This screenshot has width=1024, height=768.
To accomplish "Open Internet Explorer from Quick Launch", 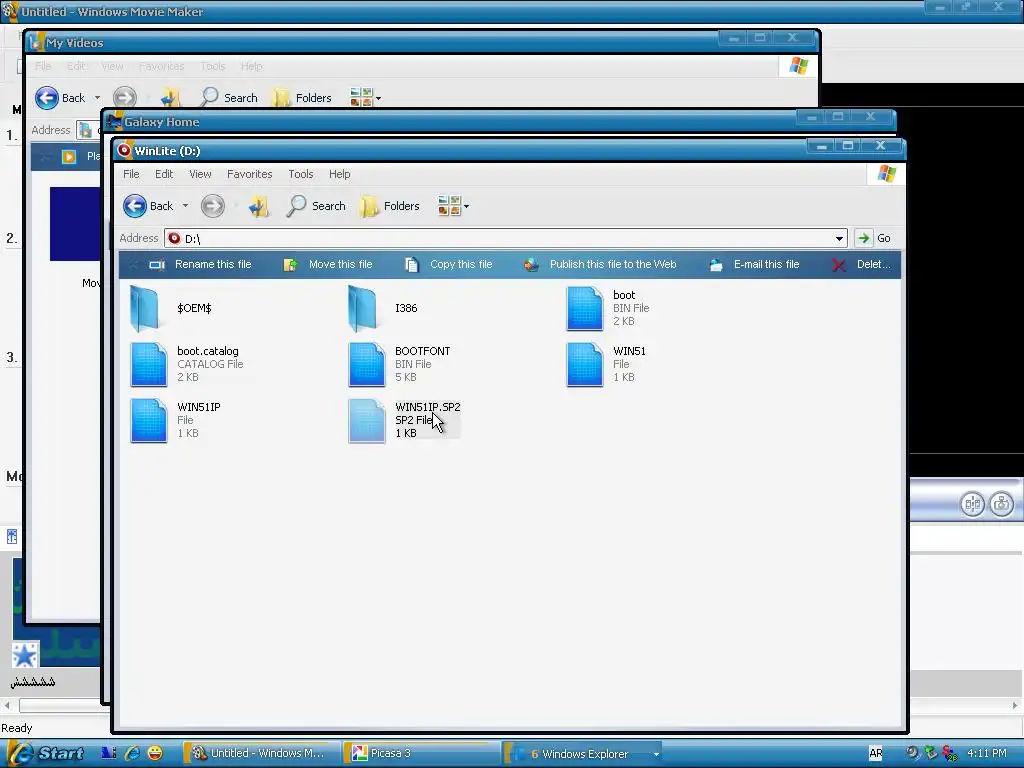I will [x=132, y=754].
